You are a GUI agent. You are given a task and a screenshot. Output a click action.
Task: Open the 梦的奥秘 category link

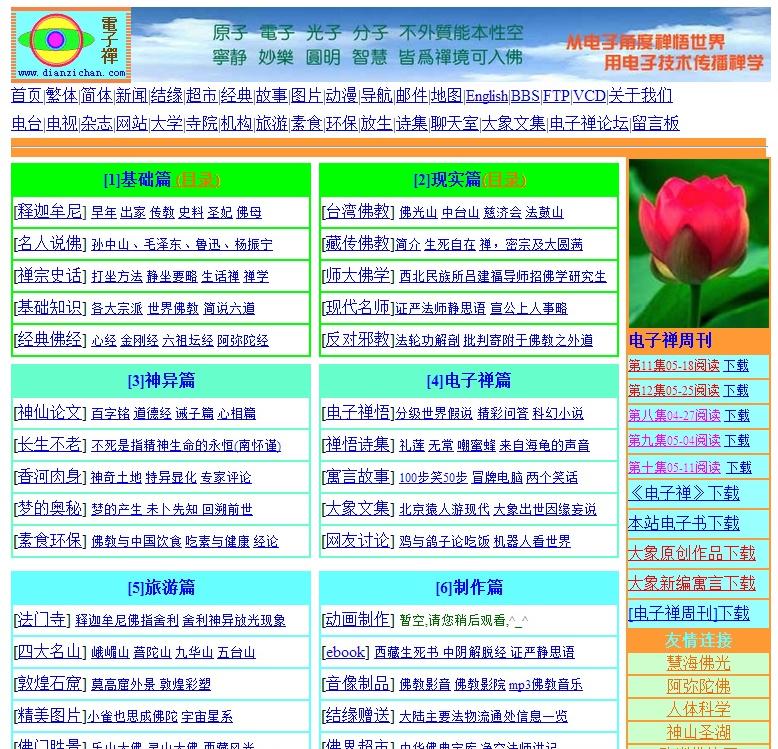point(50,508)
